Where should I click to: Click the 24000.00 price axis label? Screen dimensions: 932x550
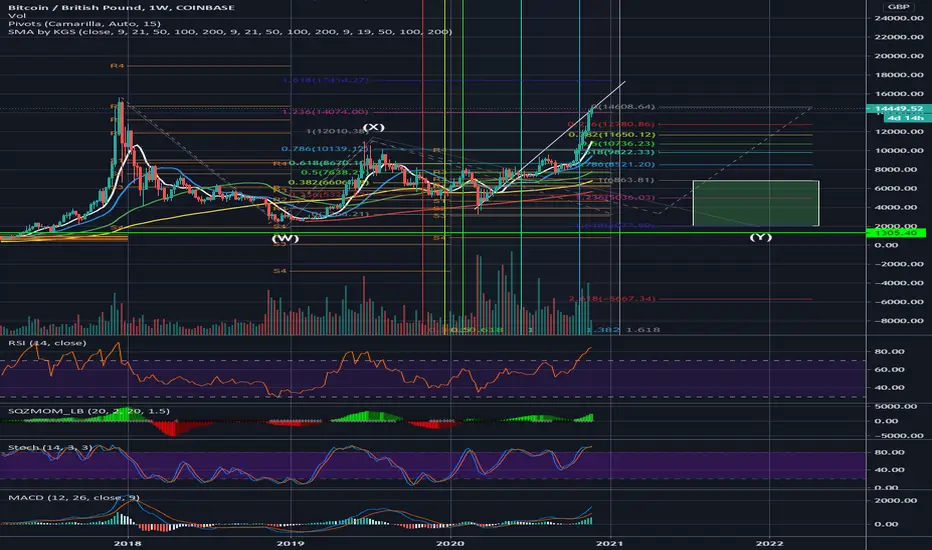click(898, 18)
